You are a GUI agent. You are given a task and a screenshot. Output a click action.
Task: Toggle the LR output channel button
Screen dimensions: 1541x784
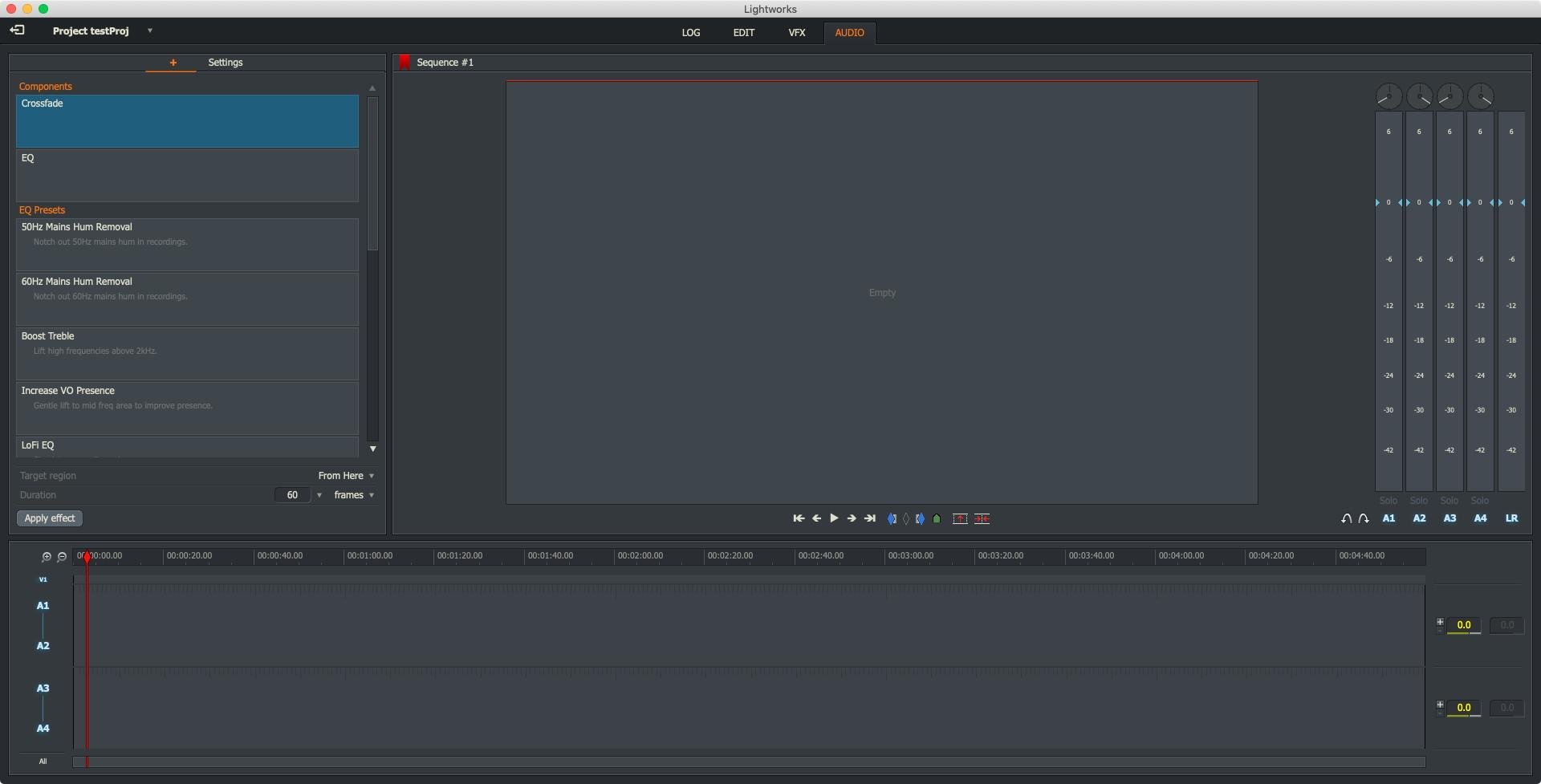pos(1511,518)
